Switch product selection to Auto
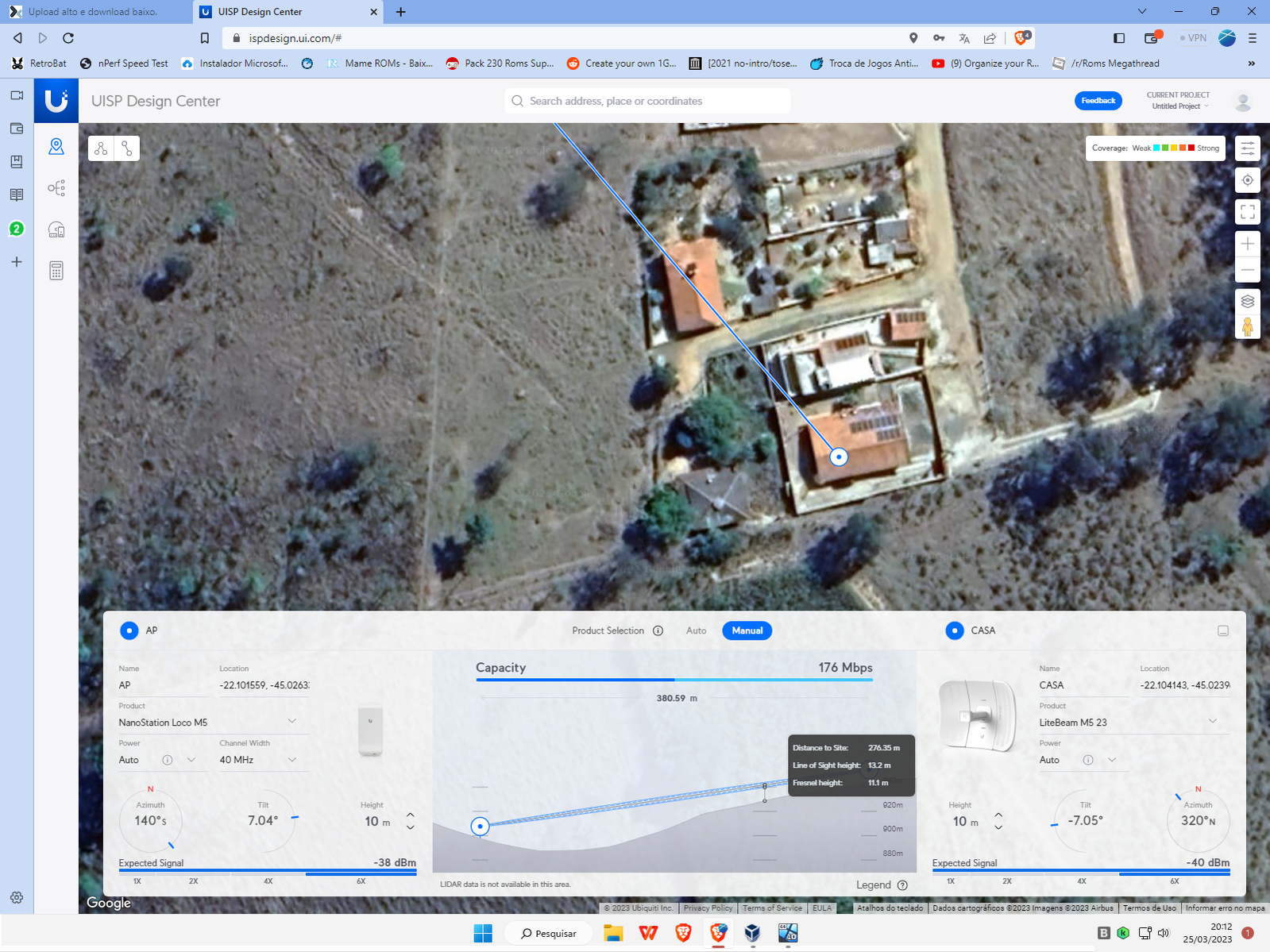Viewport: 1270px width, 952px height. click(696, 630)
